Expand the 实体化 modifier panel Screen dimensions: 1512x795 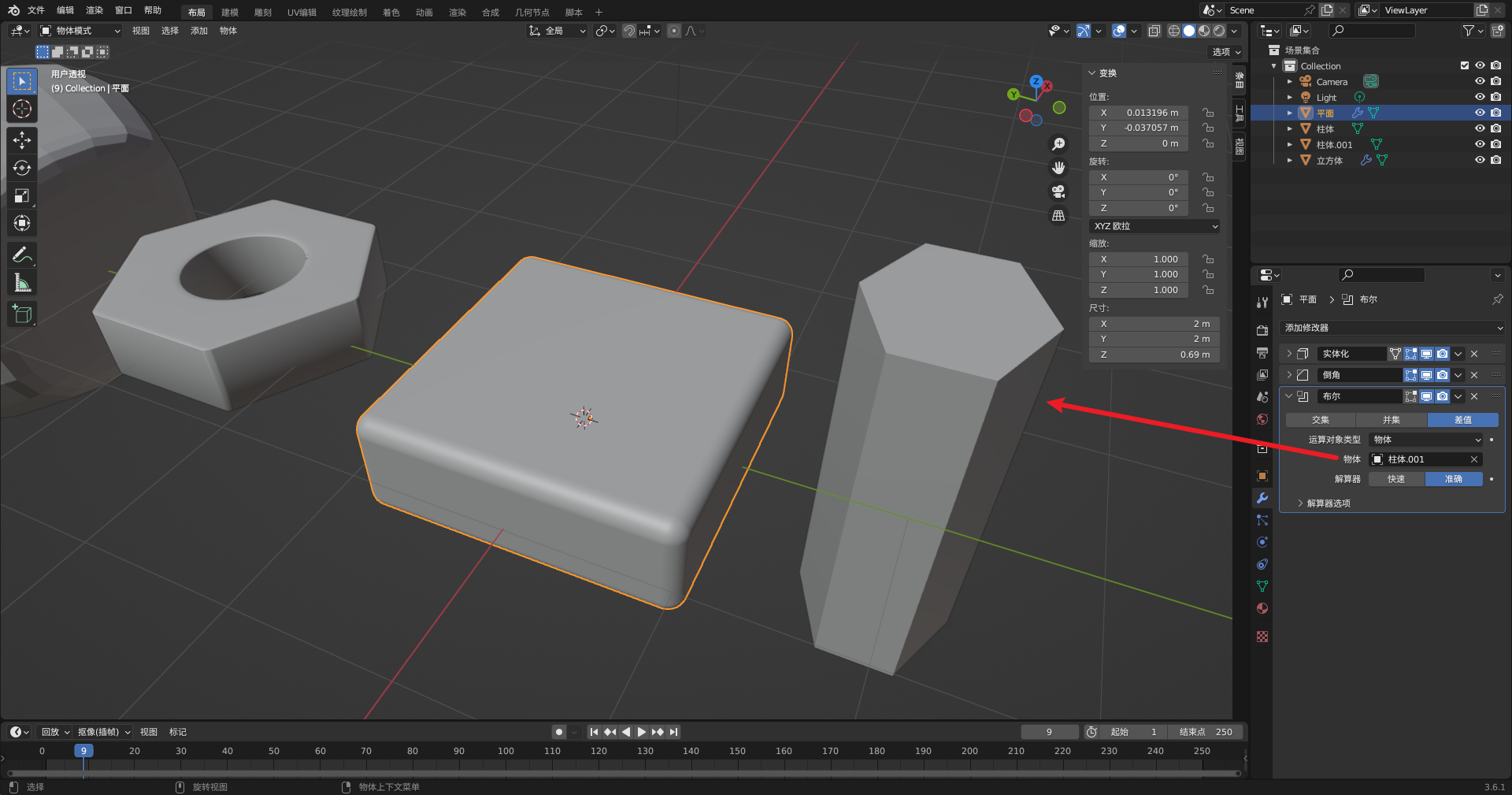coord(1289,354)
